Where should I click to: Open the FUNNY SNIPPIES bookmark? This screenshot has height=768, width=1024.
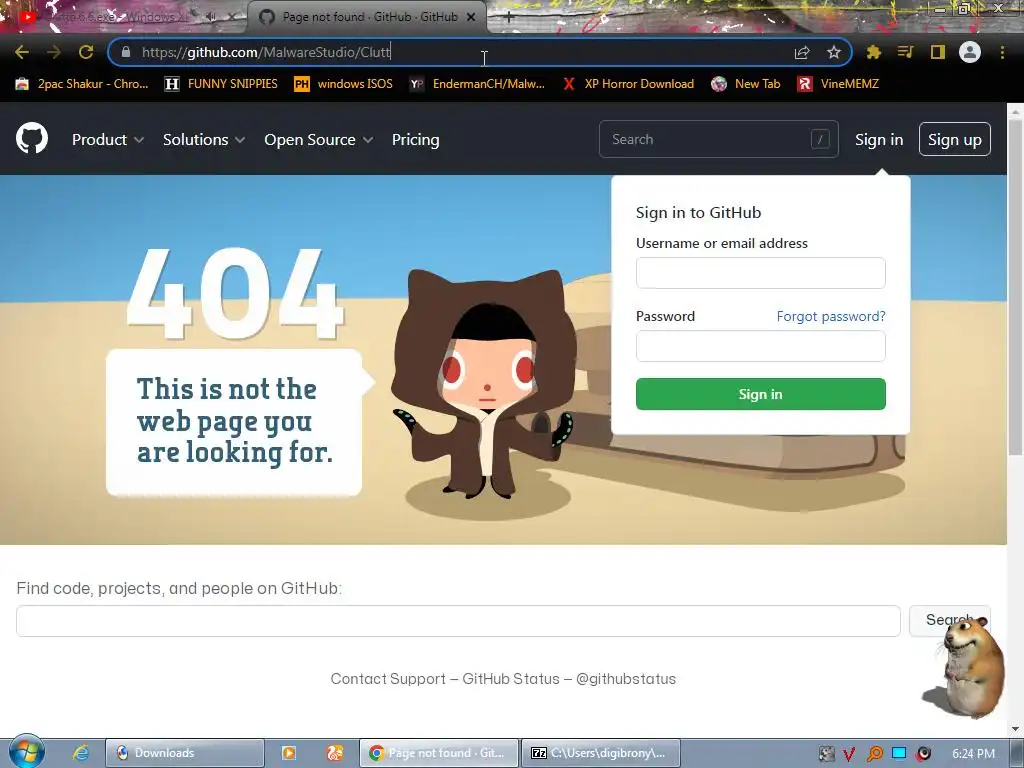point(221,84)
